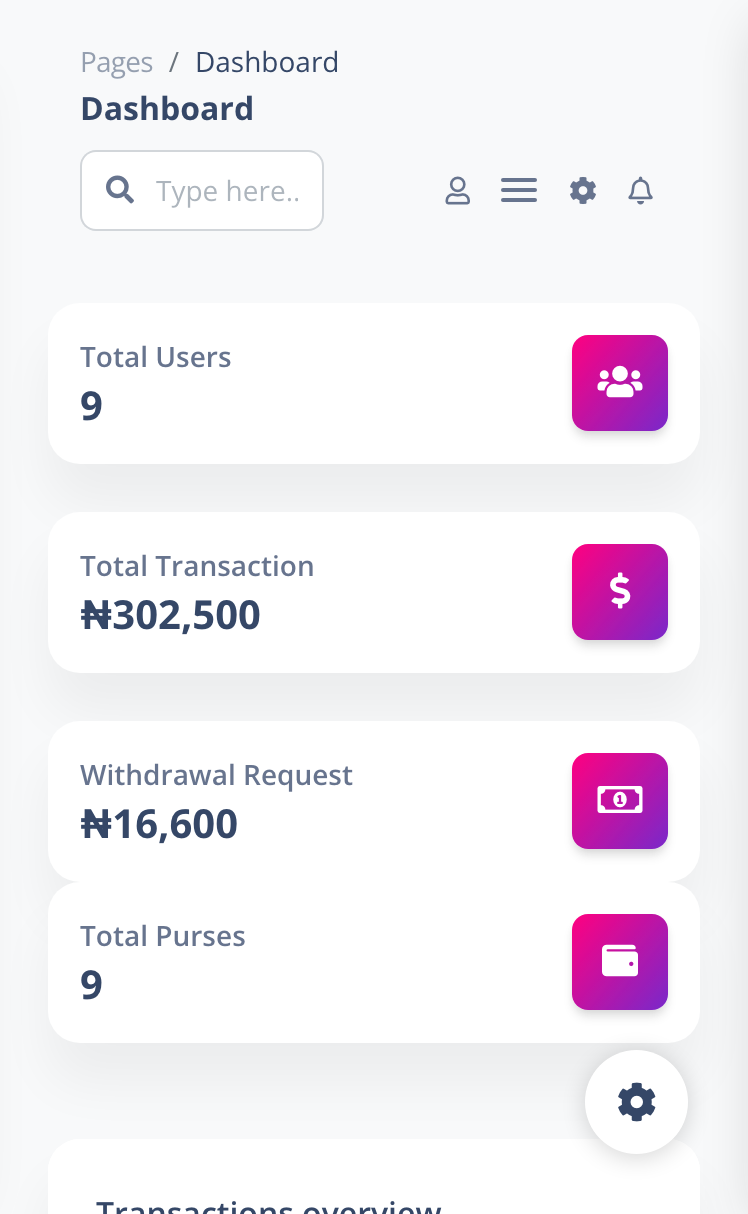Click the bold Dashboard page title

coord(167,108)
